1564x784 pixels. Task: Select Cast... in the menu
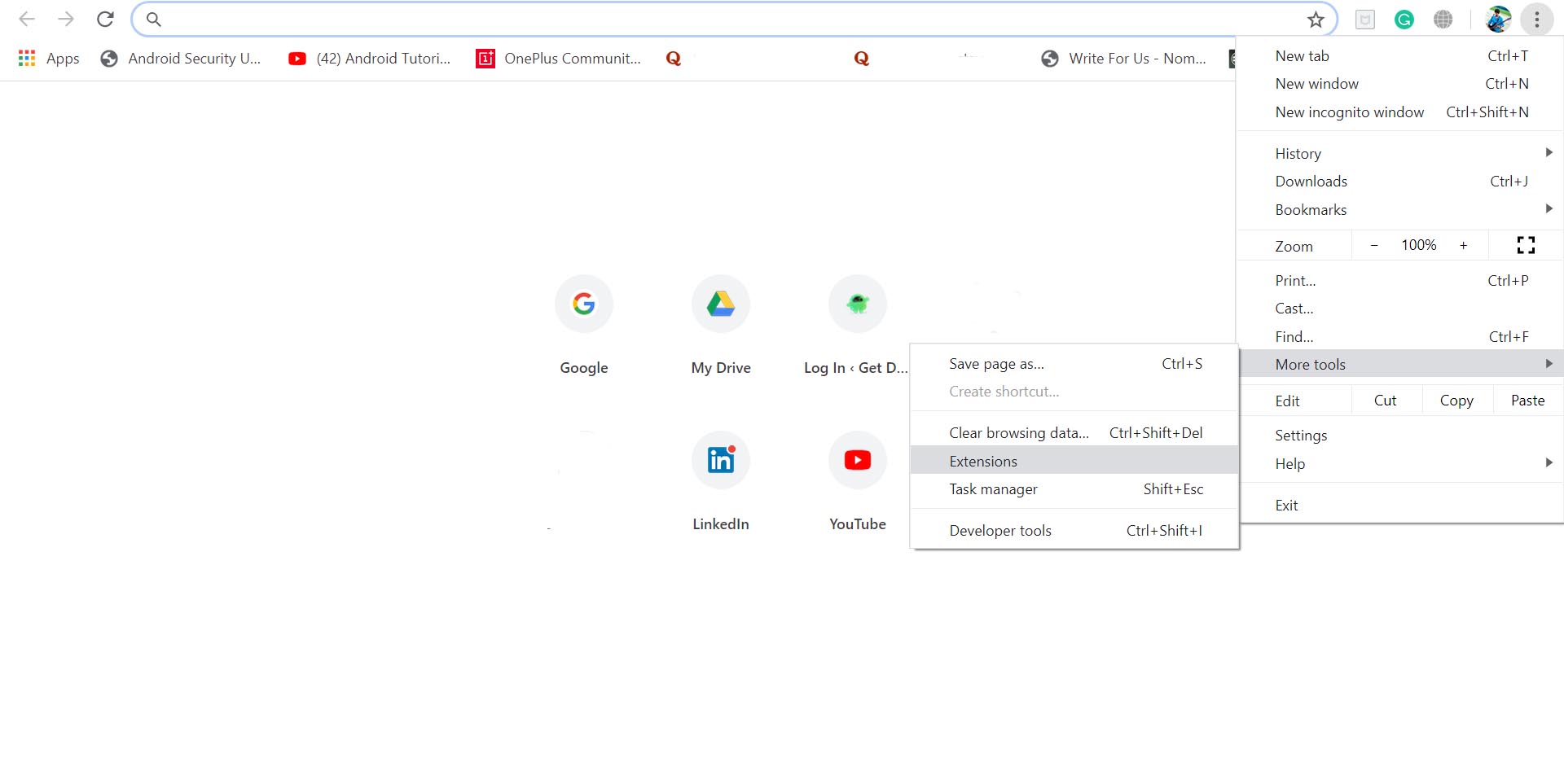[x=1400, y=309]
